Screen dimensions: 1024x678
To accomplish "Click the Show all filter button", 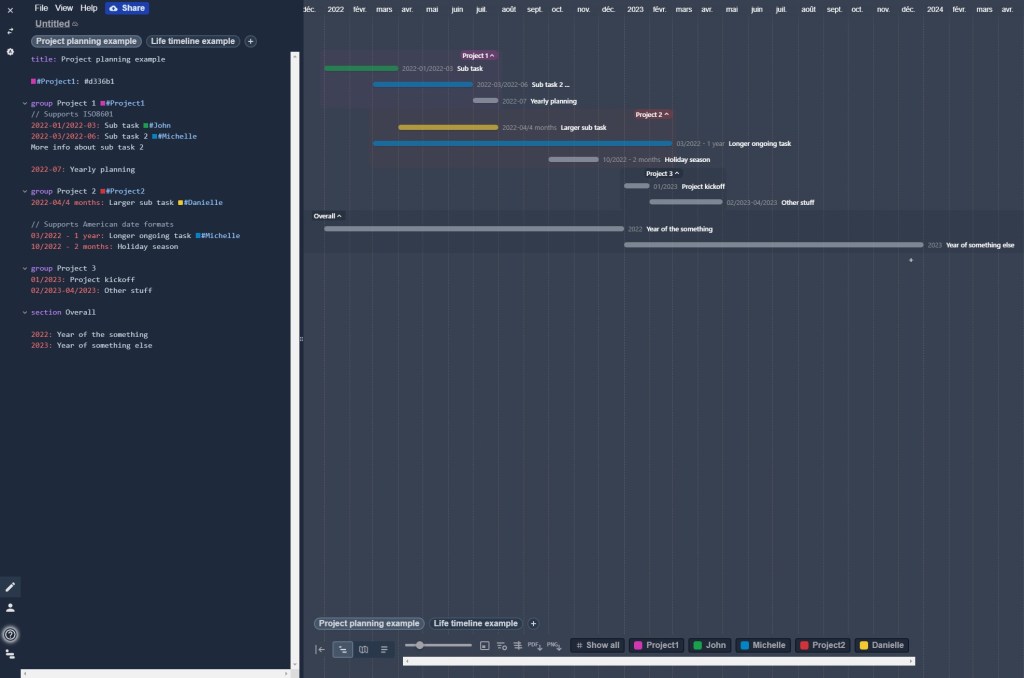I will [x=597, y=645].
